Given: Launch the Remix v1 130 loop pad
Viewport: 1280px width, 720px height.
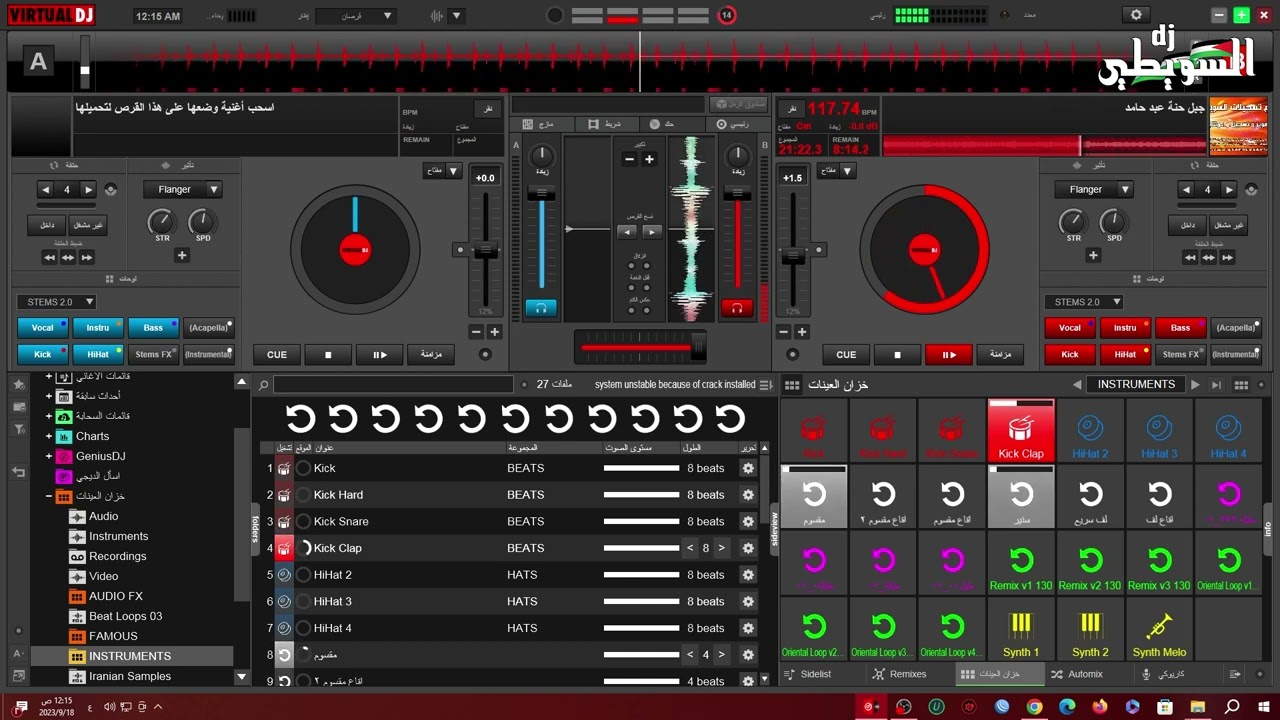Looking at the screenshot, I should pos(1021,563).
